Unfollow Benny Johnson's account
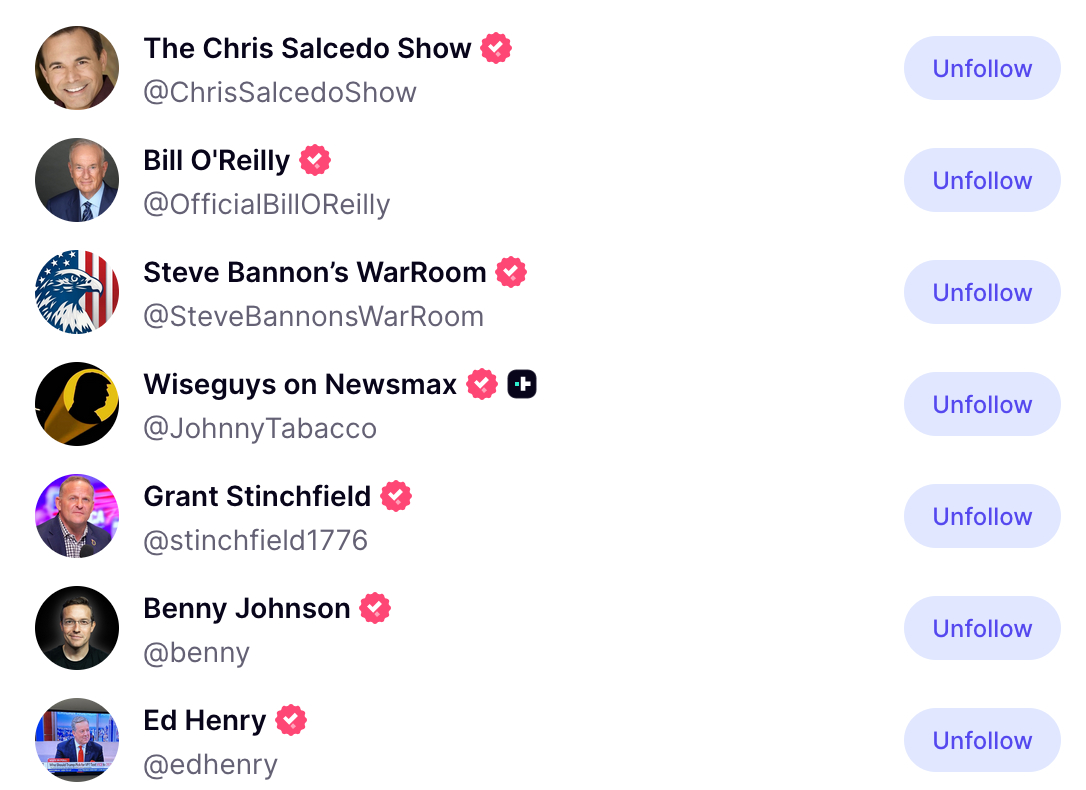 click(982, 628)
